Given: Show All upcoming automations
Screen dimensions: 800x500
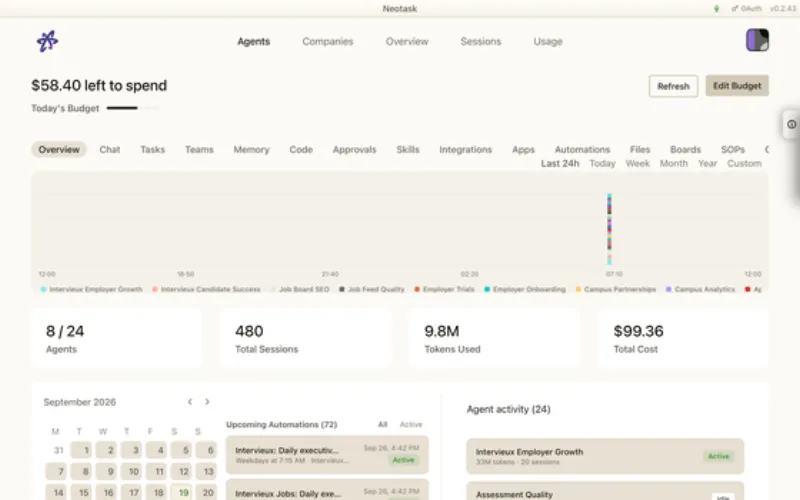Looking at the screenshot, I should click(383, 424).
